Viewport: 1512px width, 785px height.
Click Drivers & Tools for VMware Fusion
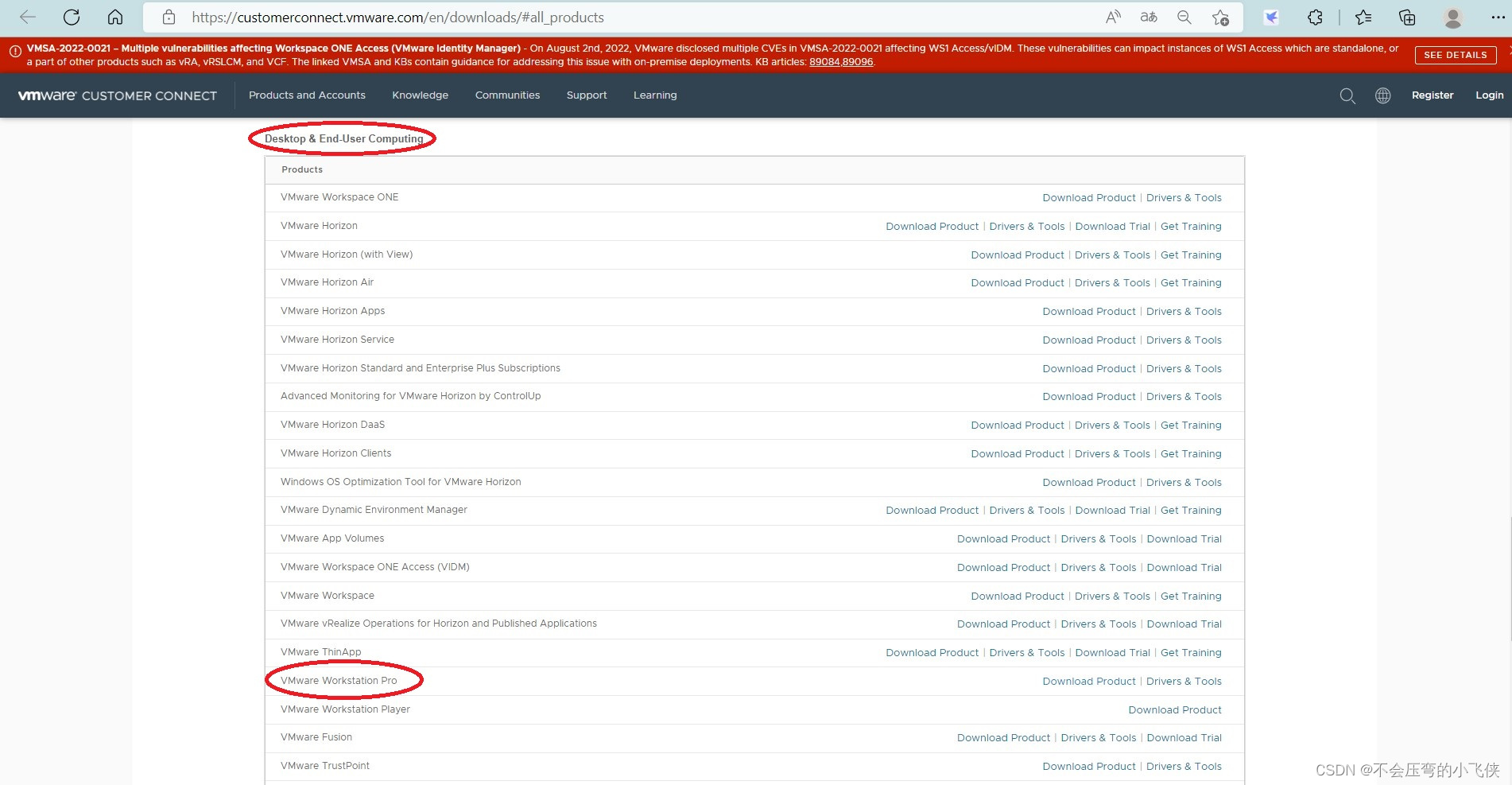tap(1099, 737)
